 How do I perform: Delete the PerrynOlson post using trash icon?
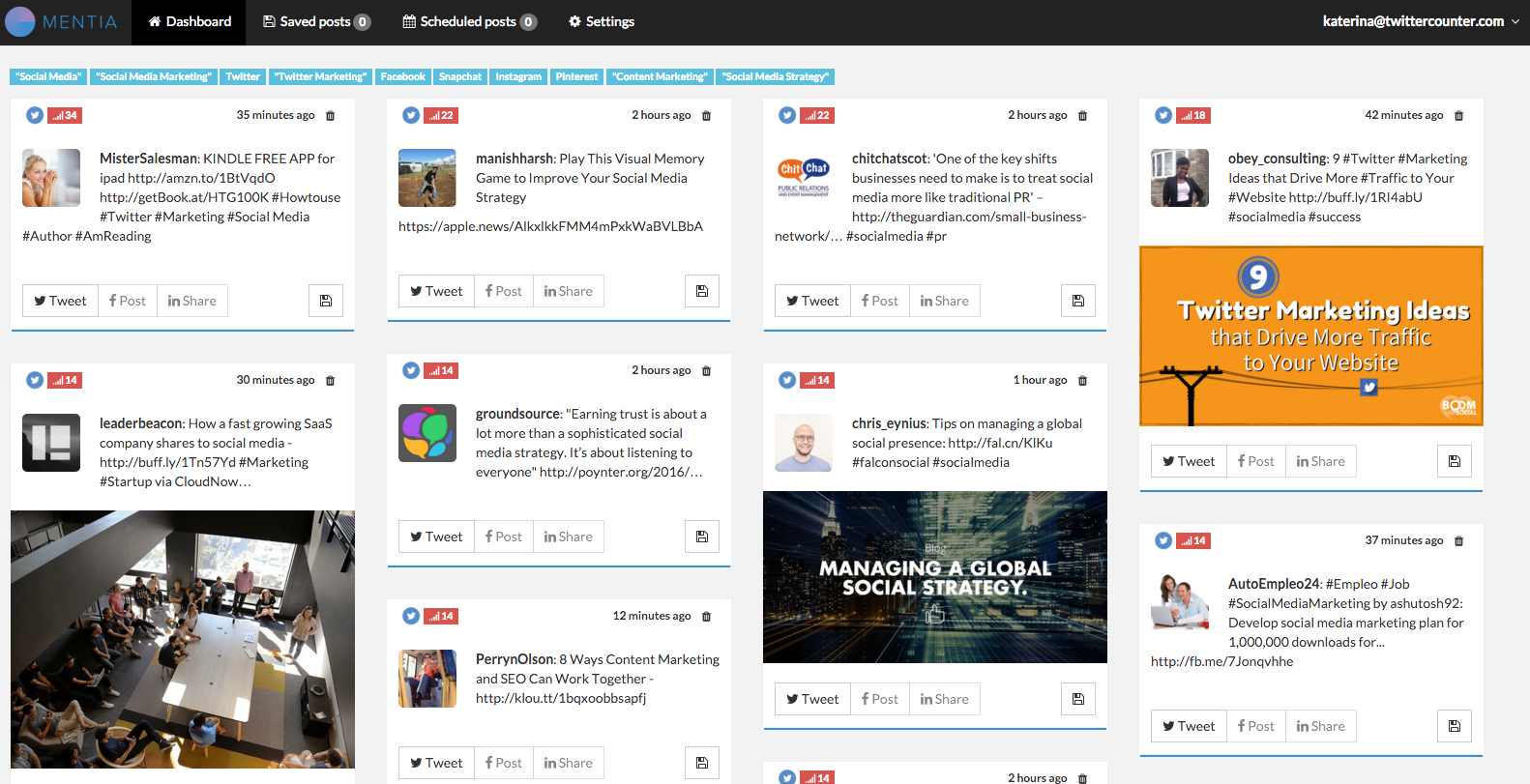[706, 616]
